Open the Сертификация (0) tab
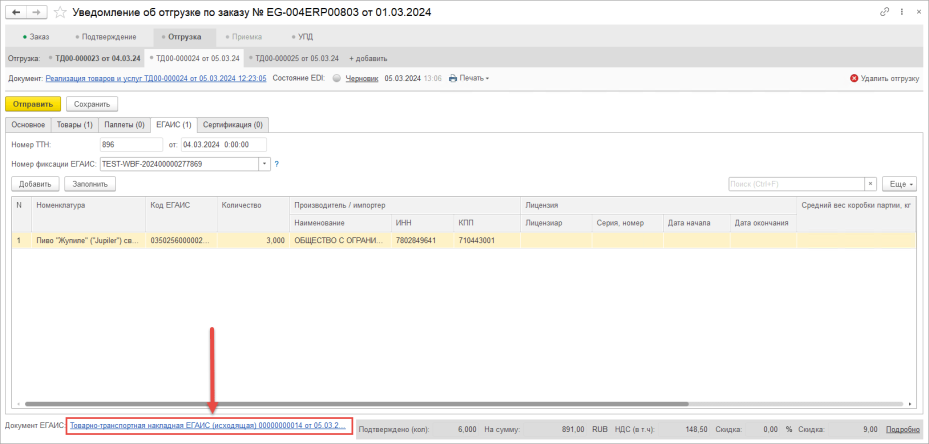This screenshot has height=444, width=929. (233, 124)
